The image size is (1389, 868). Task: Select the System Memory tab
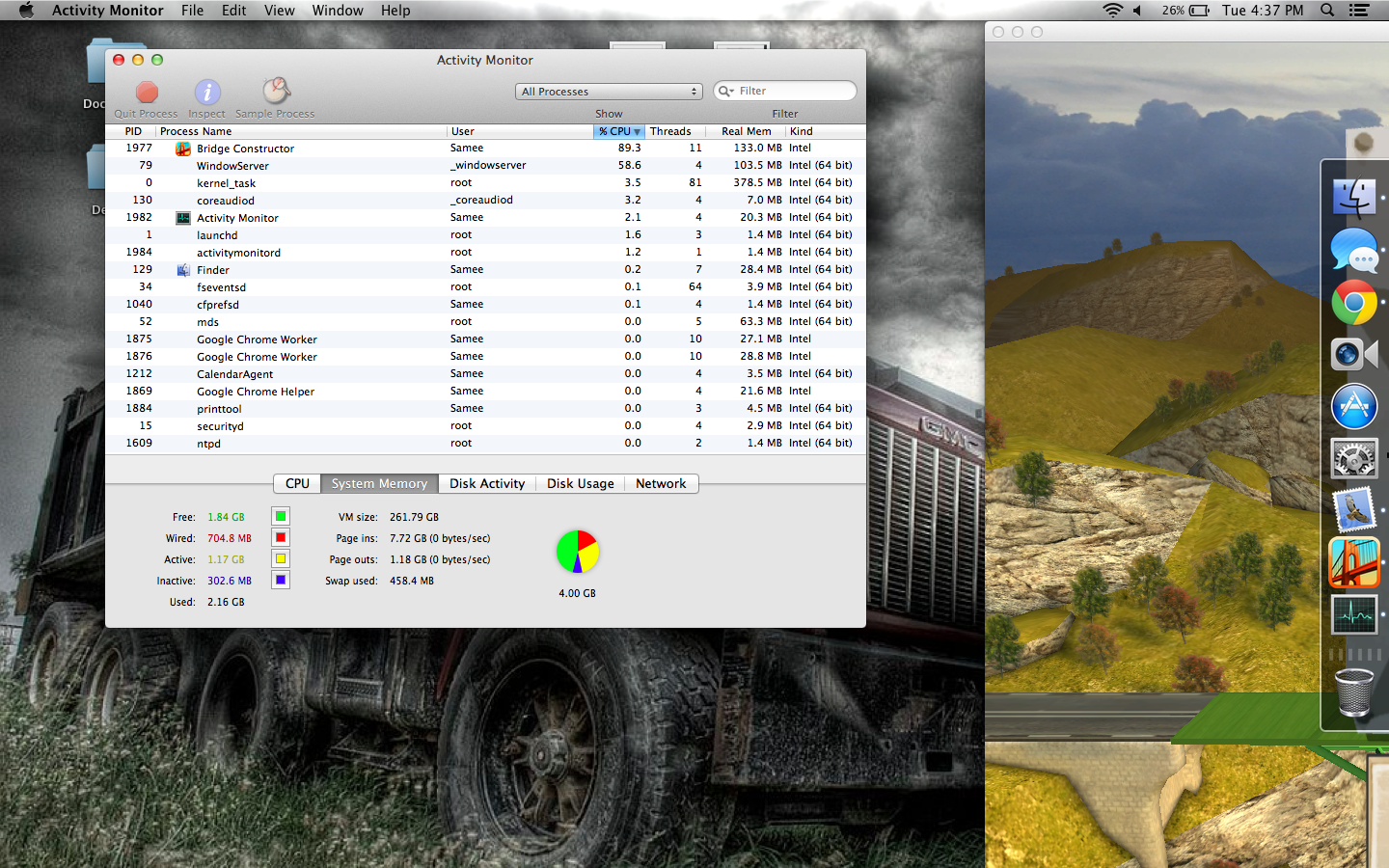tap(379, 483)
